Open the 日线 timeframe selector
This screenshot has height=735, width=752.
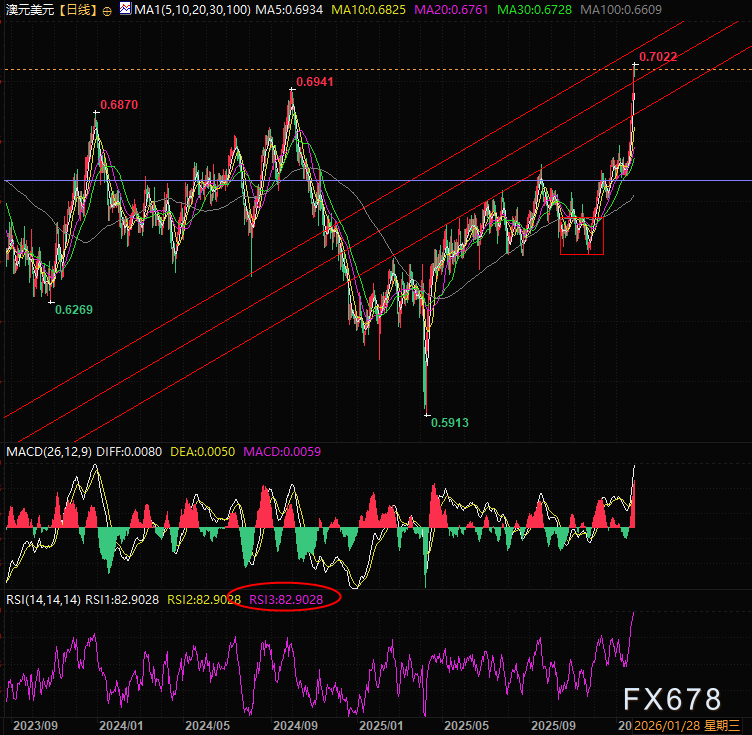[x=77, y=9]
